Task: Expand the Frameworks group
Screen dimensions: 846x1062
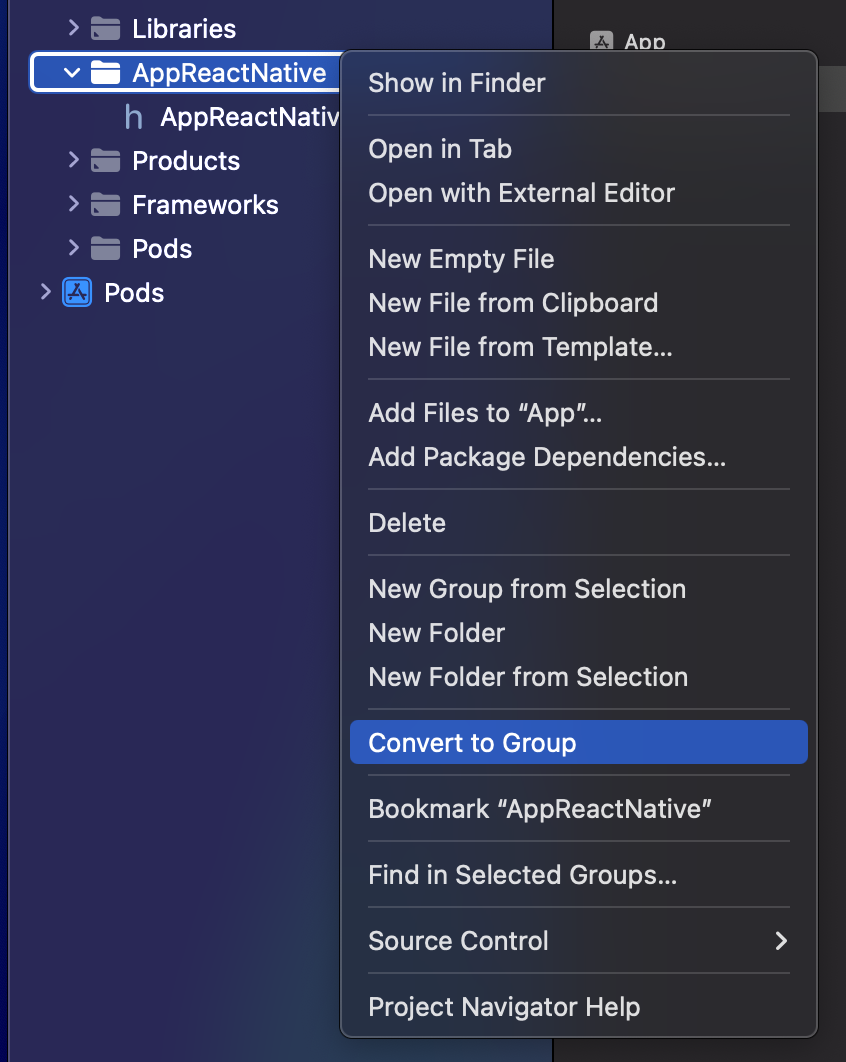Action: point(73,204)
